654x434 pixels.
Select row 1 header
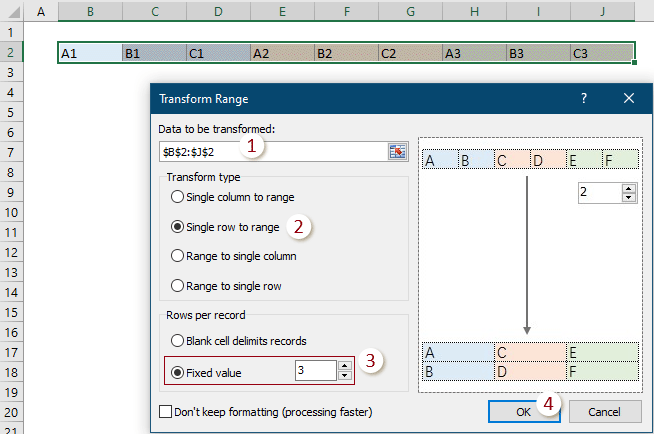point(11,33)
